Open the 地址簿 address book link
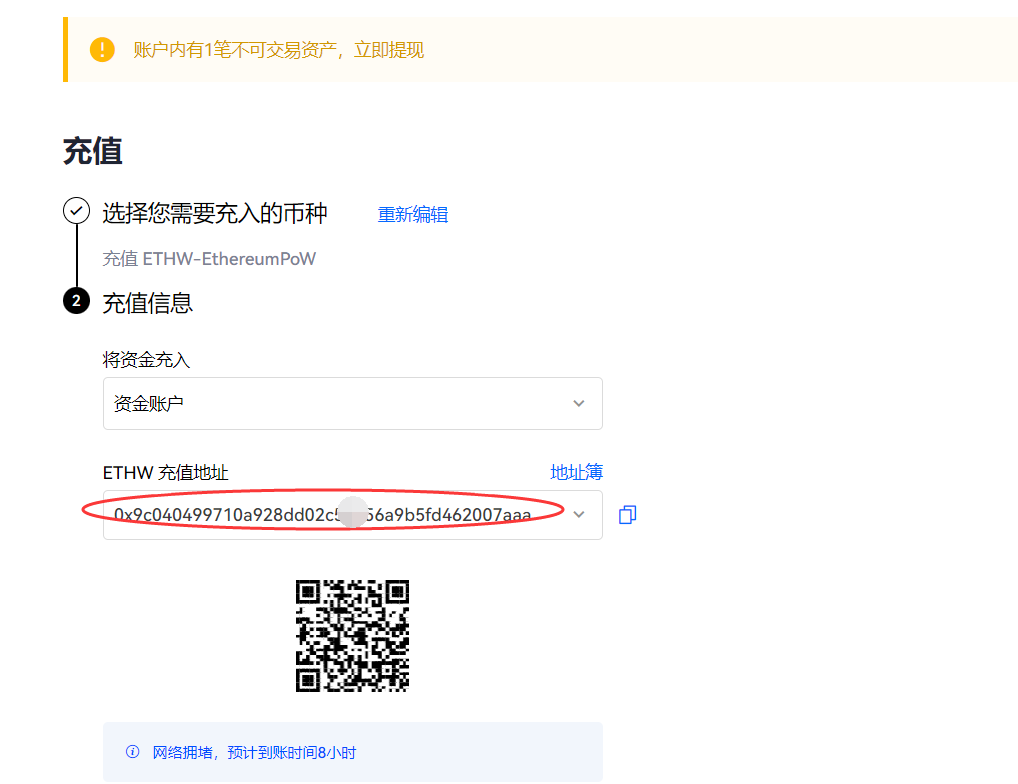Viewport: 1018px width, 784px height. tap(576, 472)
